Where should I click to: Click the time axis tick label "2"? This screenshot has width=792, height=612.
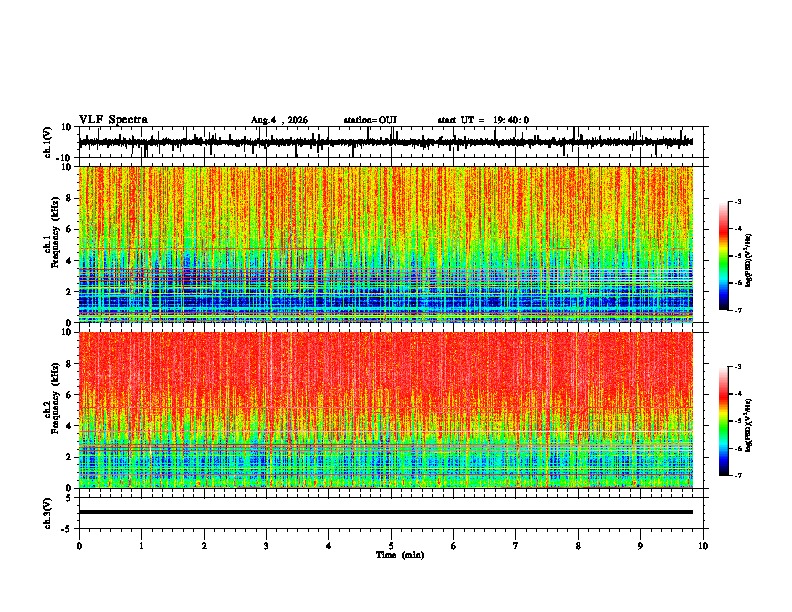(x=204, y=546)
